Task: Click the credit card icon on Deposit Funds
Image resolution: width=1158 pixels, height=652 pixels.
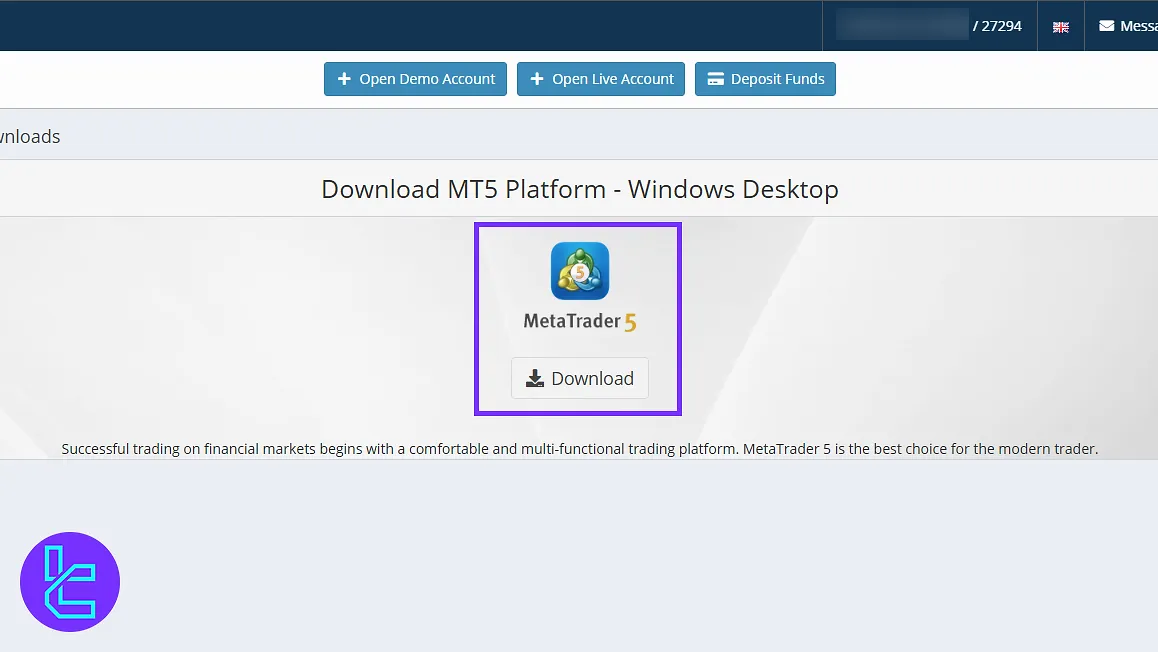Action: coord(715,79)
